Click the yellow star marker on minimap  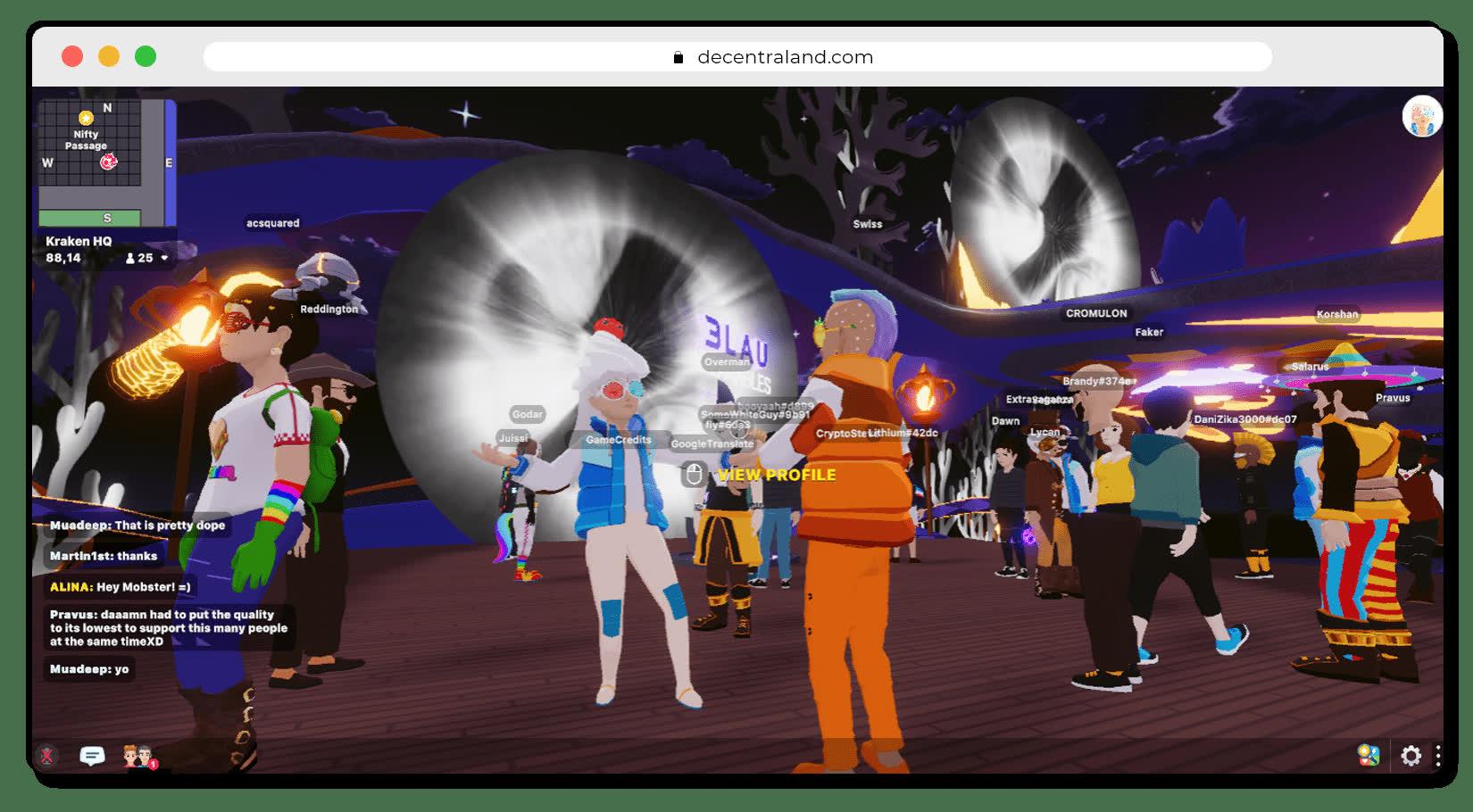click(86, 118)
